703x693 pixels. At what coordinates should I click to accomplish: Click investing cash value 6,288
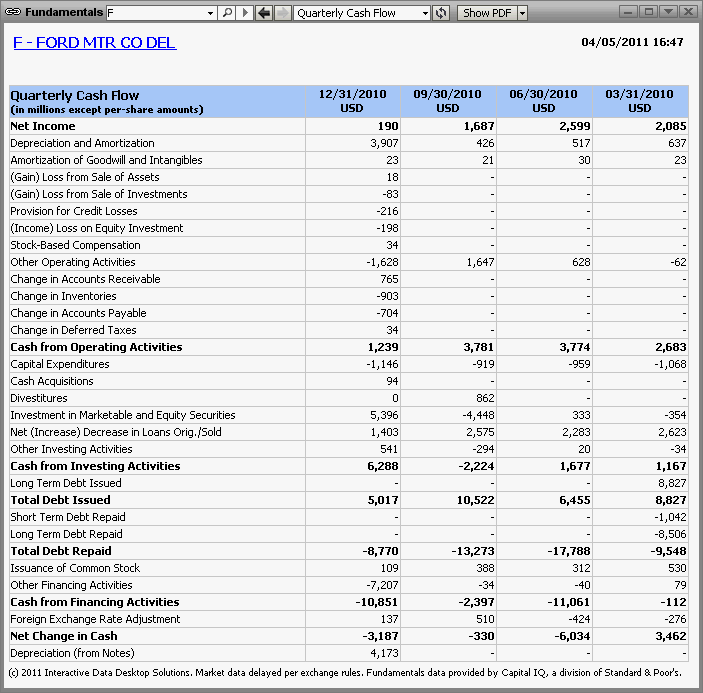[383, 466]
